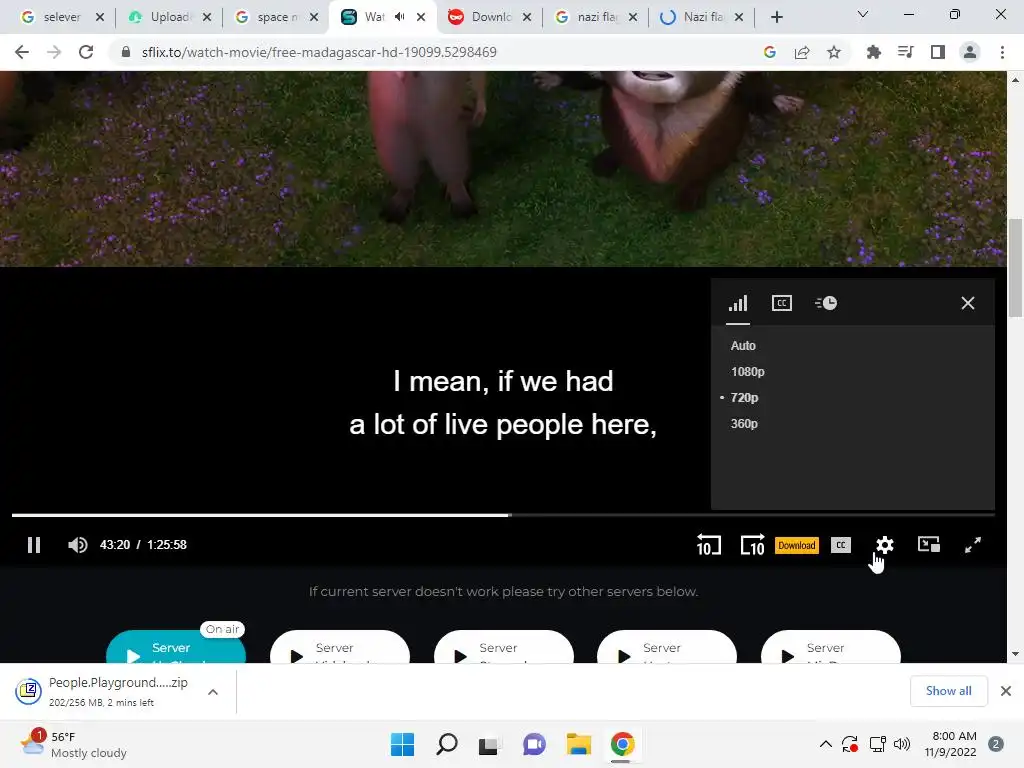Click the yellow Download button
Viewport: 1024px width, 768px height.
(x=797, y=545)
